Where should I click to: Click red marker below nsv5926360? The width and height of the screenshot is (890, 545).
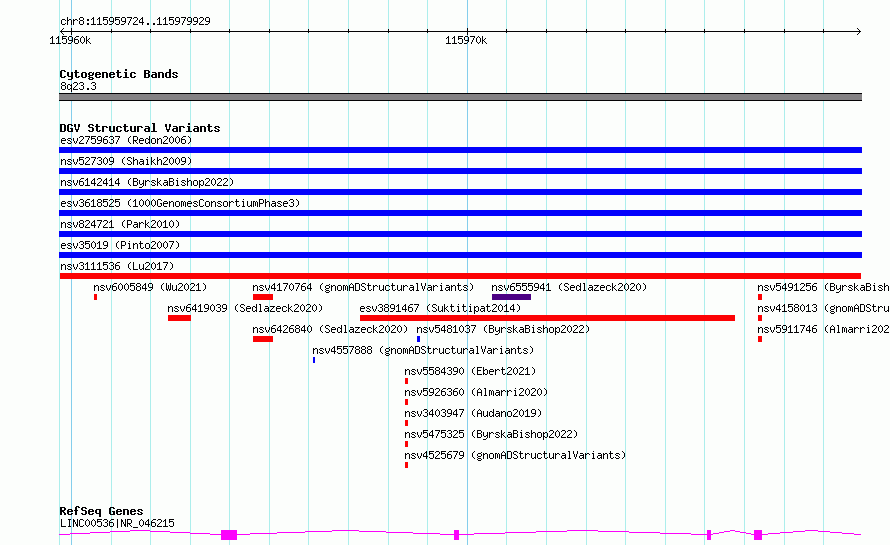tap(406, 402)
